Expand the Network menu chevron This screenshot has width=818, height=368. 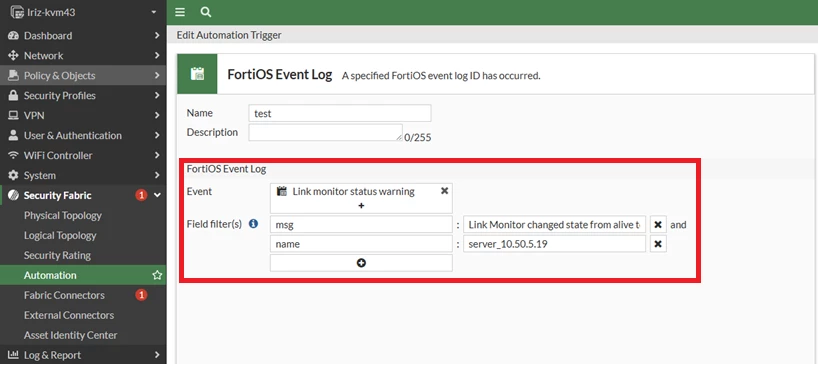point(157,55)
